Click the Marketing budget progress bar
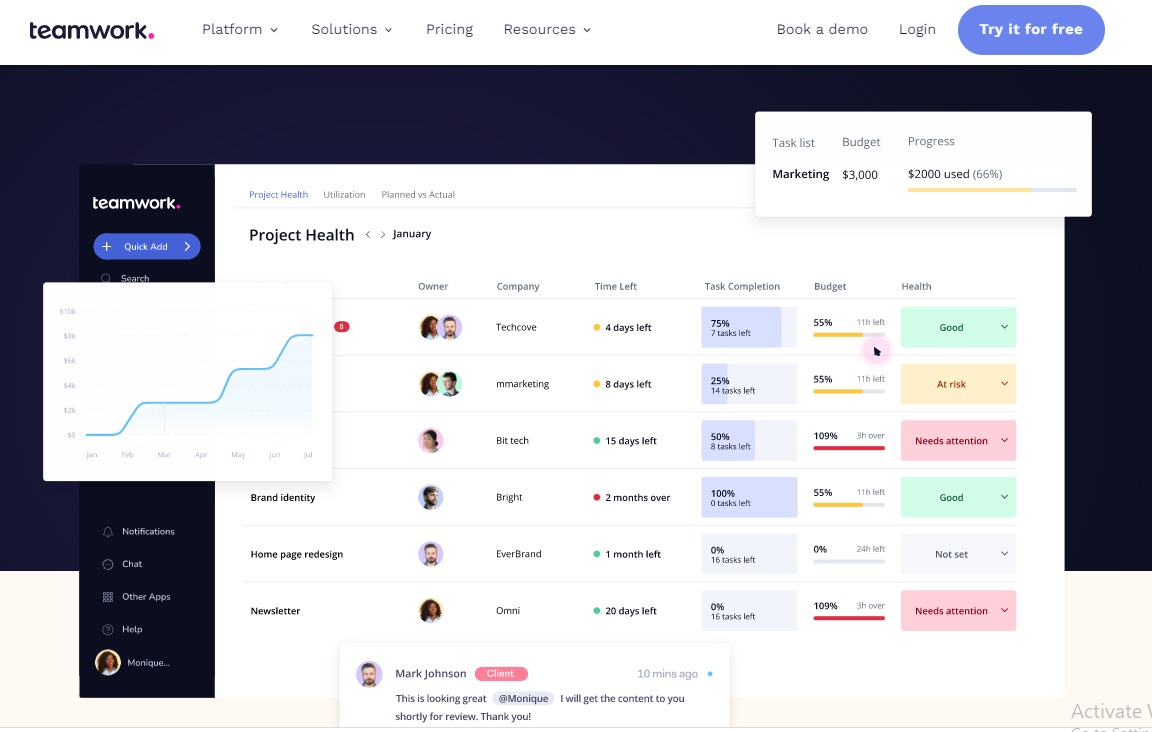1152x732 pixels. [x=992, y=190]
